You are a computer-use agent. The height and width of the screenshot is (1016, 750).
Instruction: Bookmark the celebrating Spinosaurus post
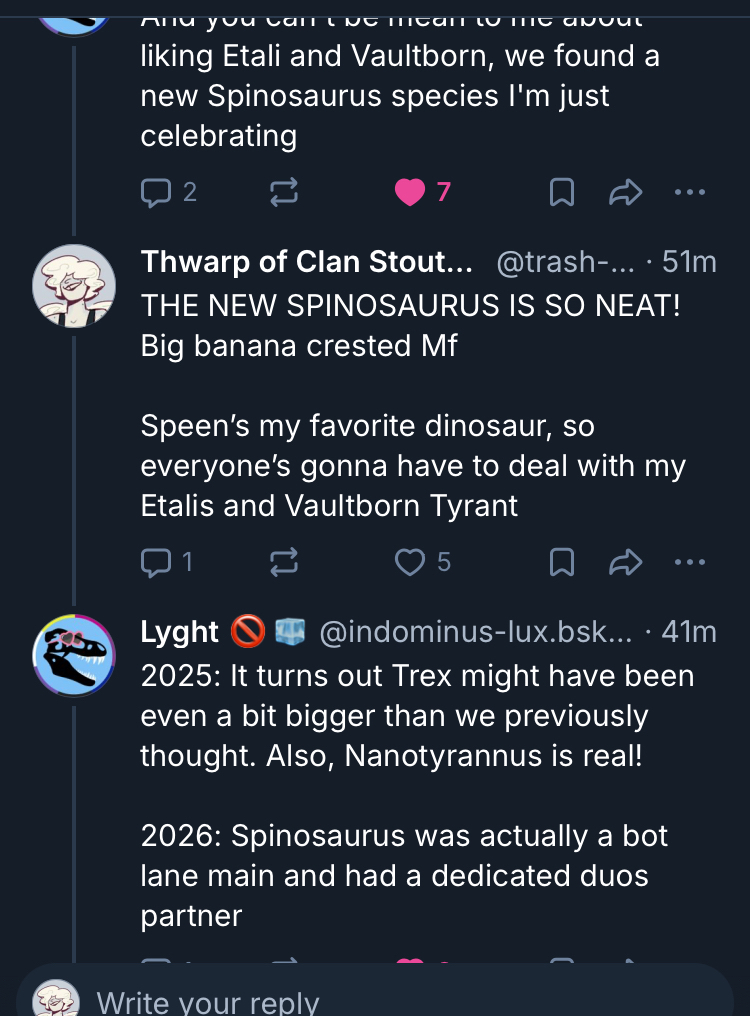pos(562,192)
